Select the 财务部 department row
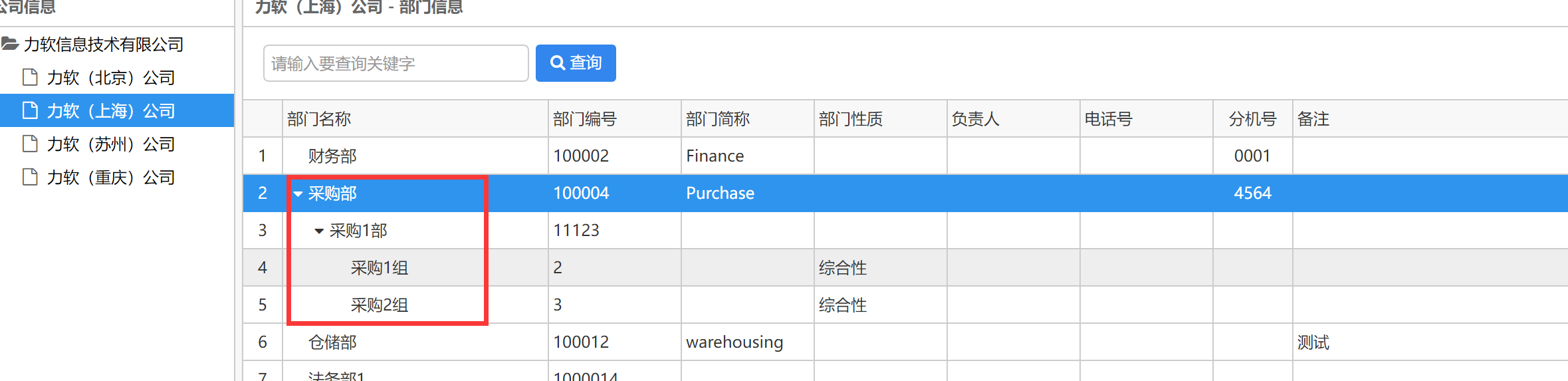The width and height of the screenshot is (1568, 381). (332, 156)
